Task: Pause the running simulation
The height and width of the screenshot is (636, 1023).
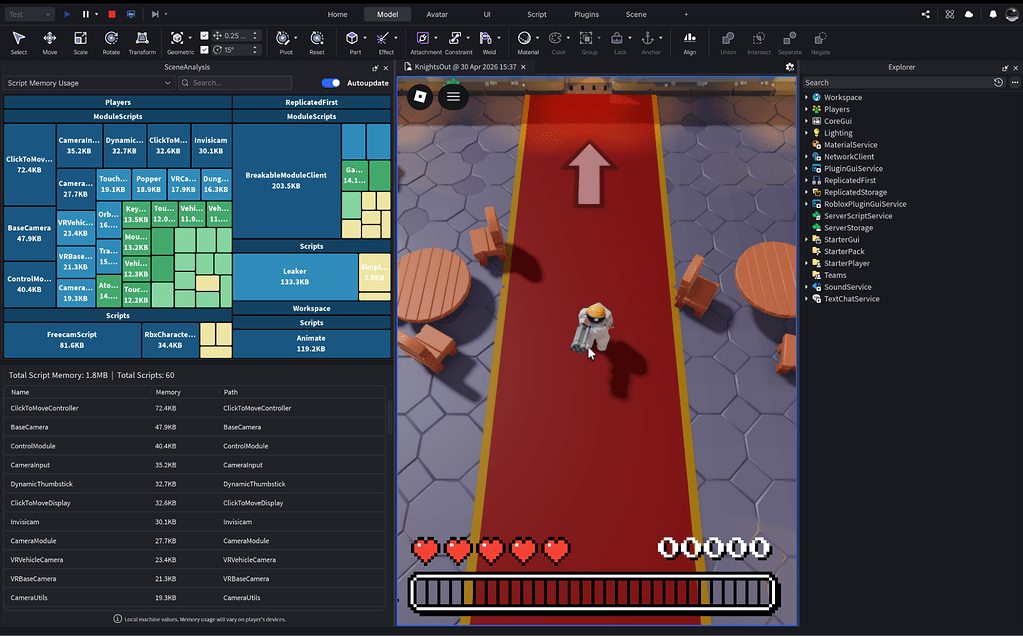Action: (85, 14)
